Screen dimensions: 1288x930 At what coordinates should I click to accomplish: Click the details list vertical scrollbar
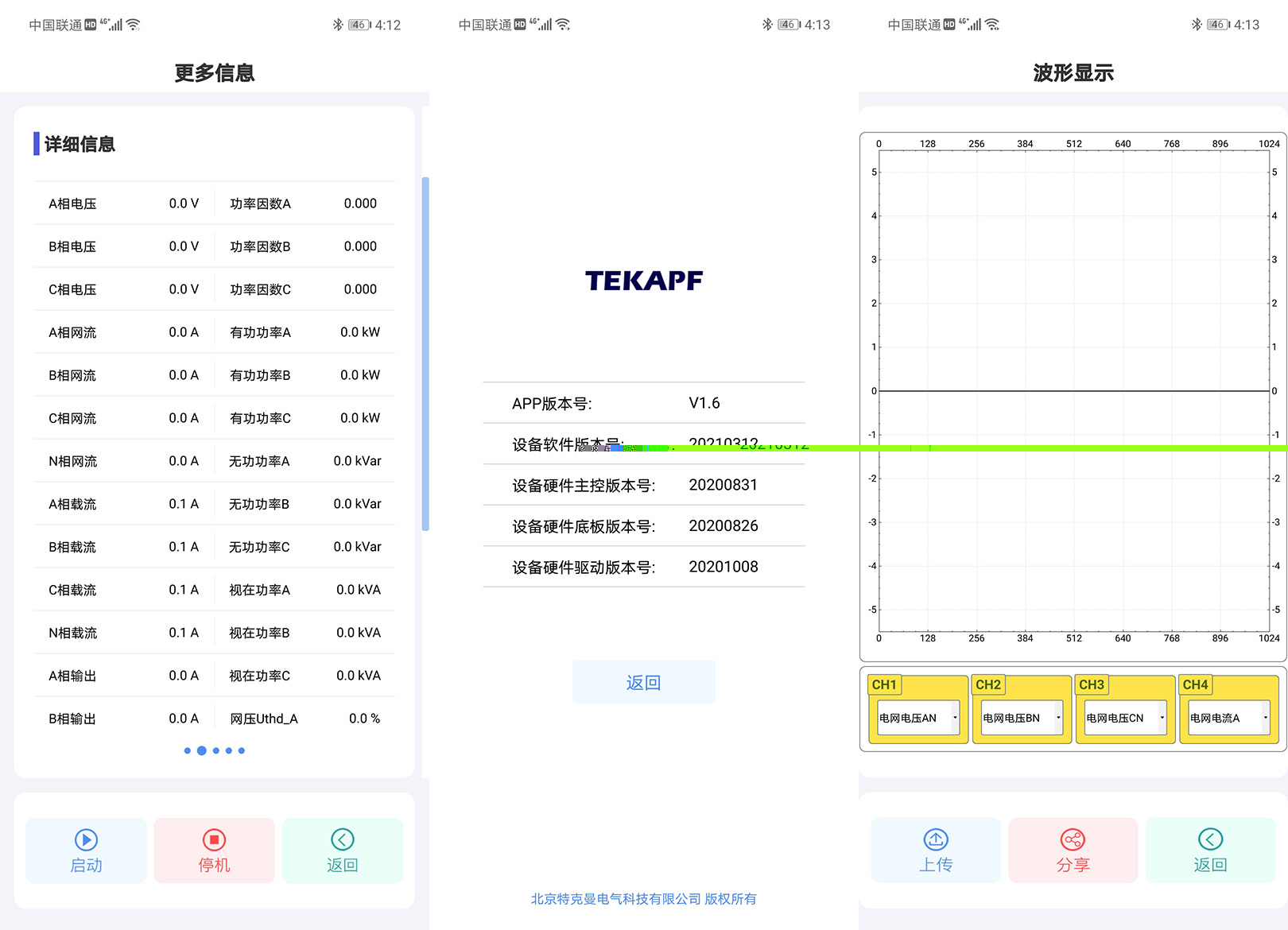pos(425,354)
